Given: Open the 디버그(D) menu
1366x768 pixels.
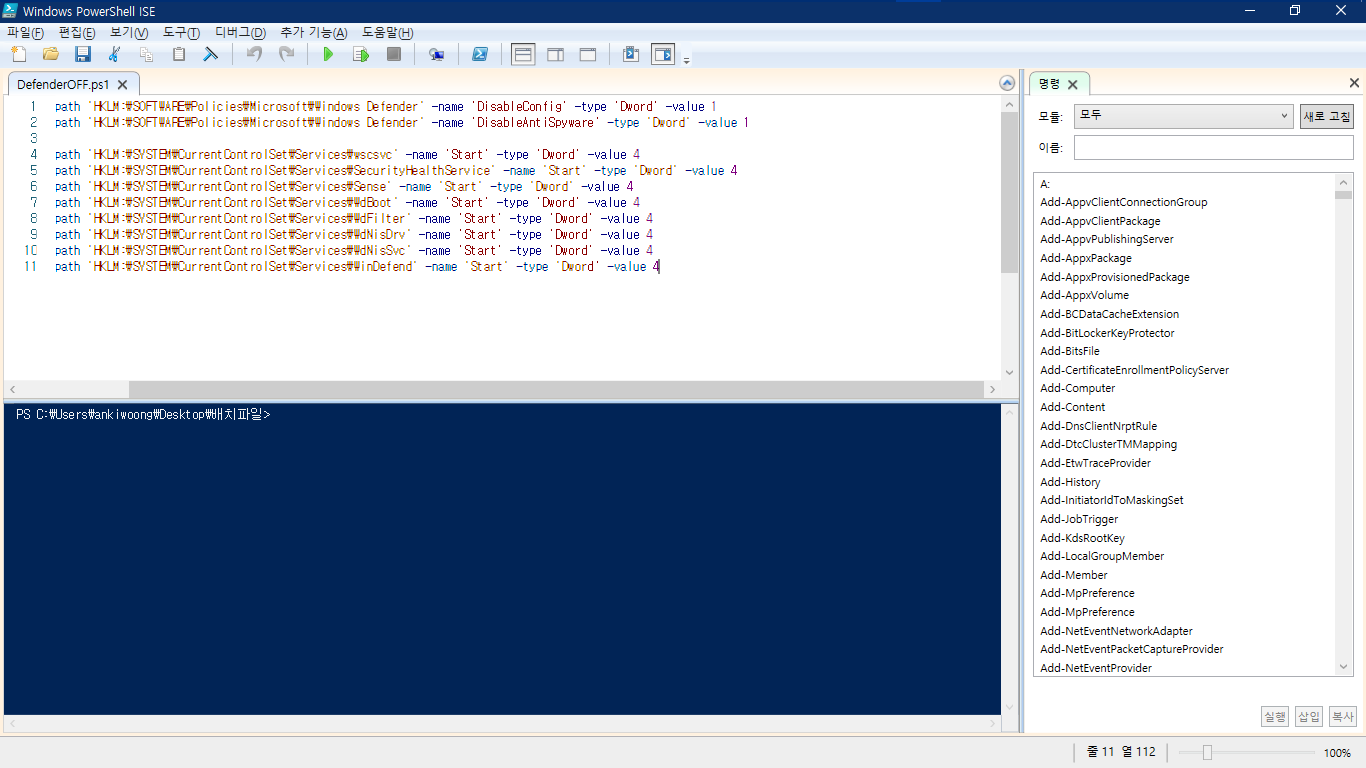Looking at the screenshot, I should pyautogui.click(x=240, y=33).
